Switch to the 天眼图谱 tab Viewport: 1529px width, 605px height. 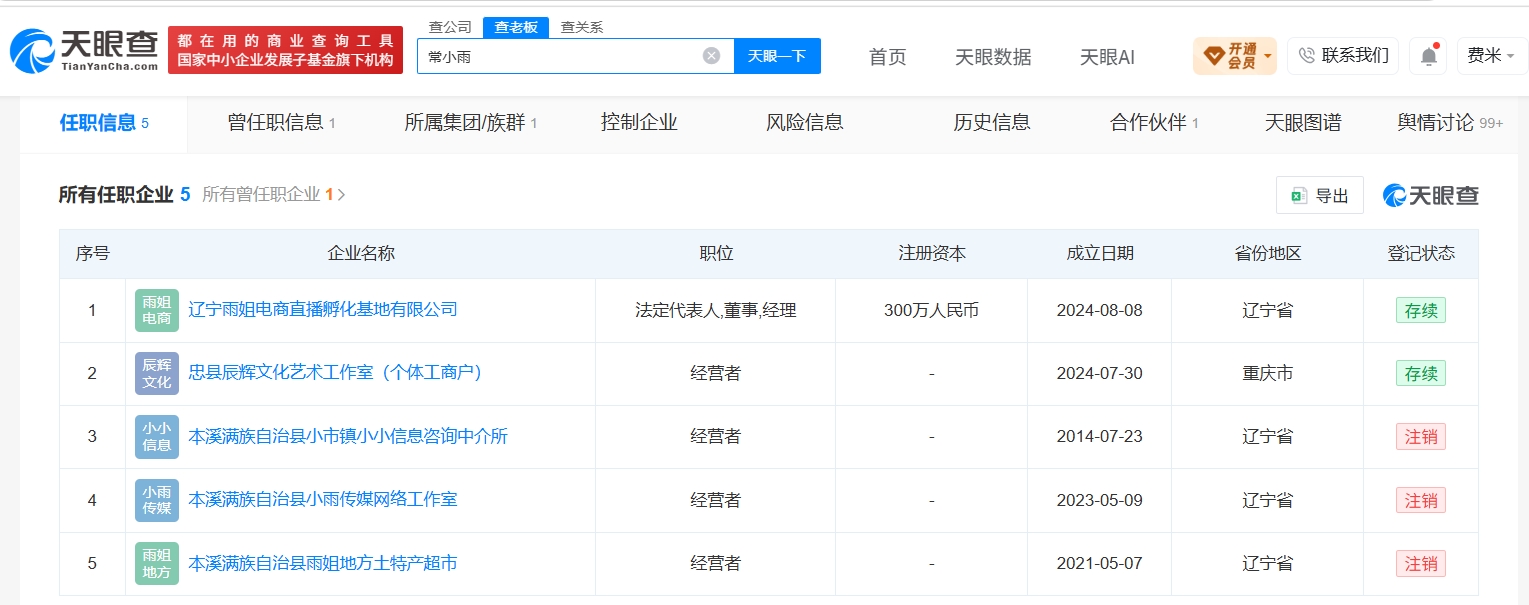(1303, 123)
